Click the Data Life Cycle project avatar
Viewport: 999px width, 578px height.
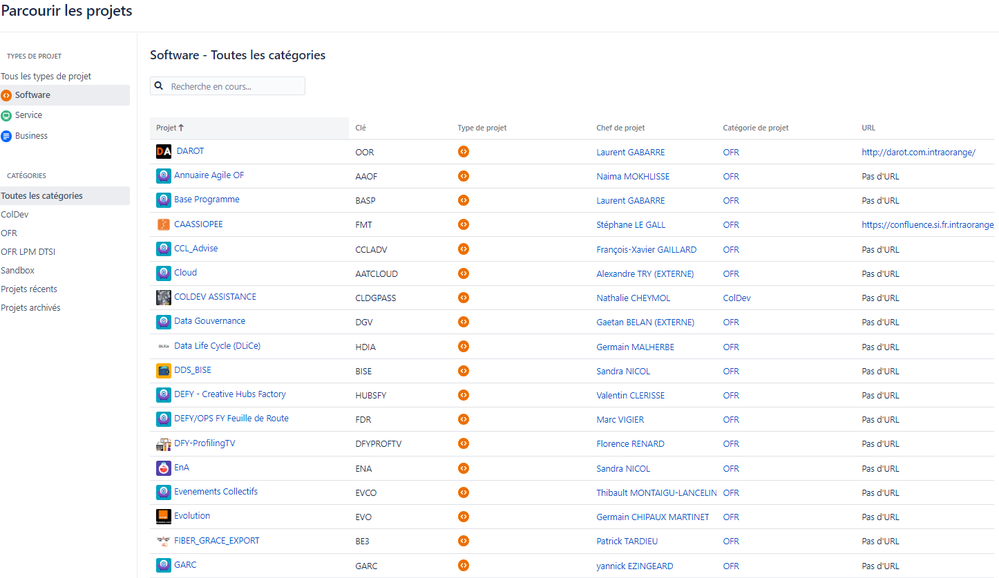tap(164, 346)
